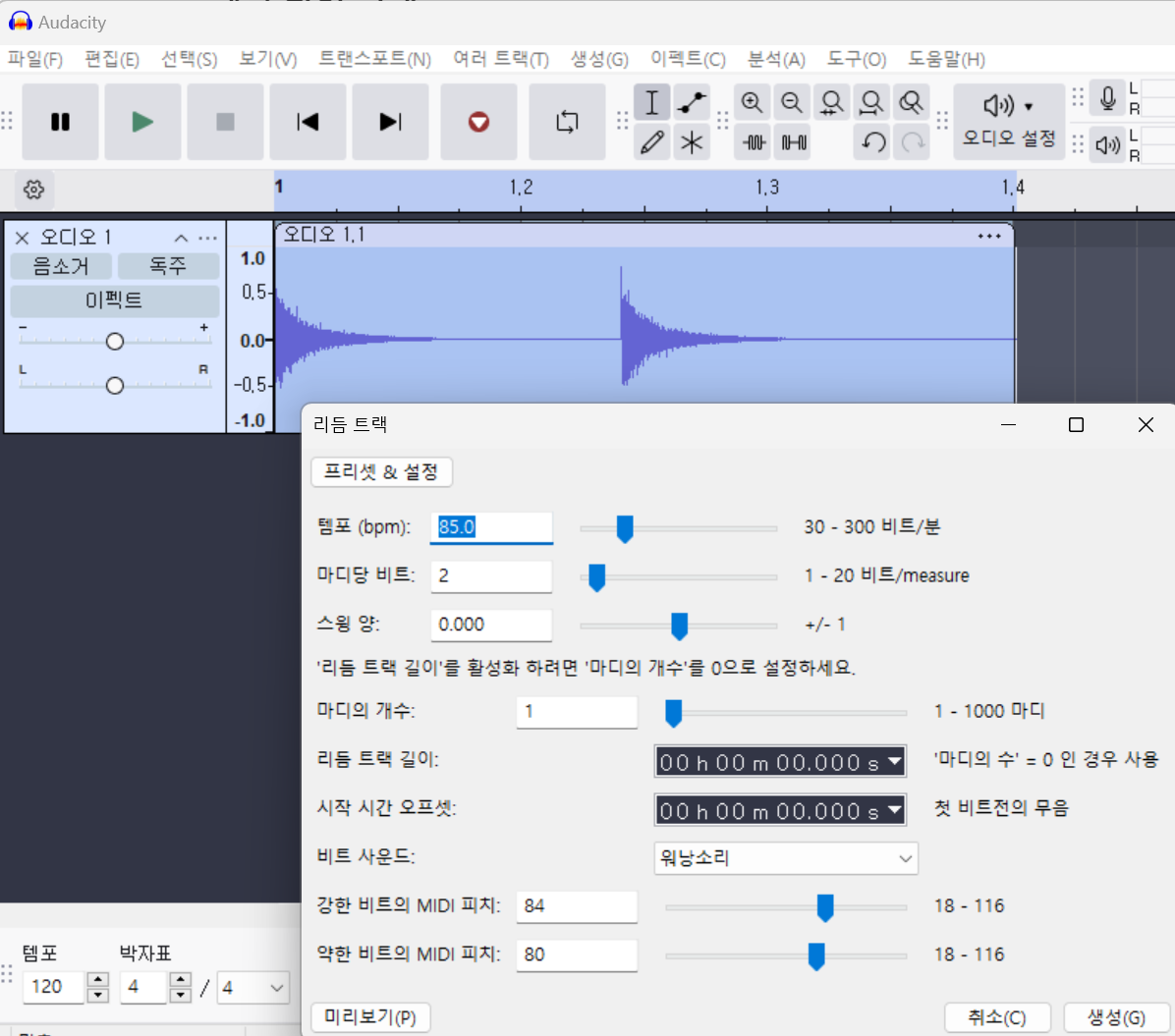Select the Selection (I-beam) tool
1175x1036 pixels.
(652, 102)
